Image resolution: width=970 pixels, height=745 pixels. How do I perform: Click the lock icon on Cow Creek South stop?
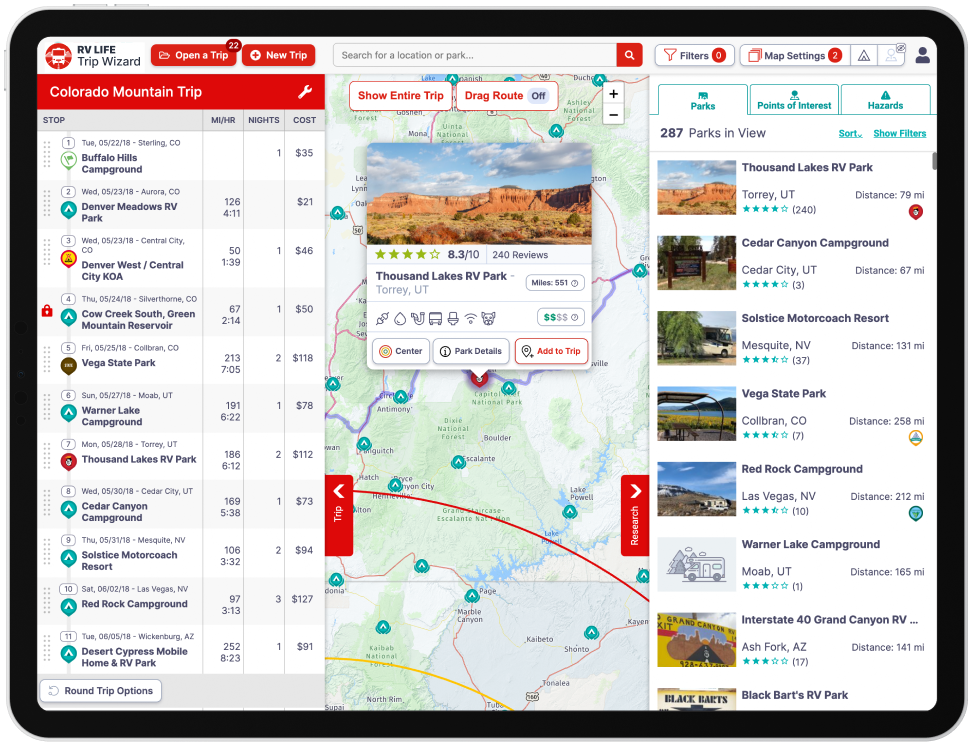coord(46,310)
